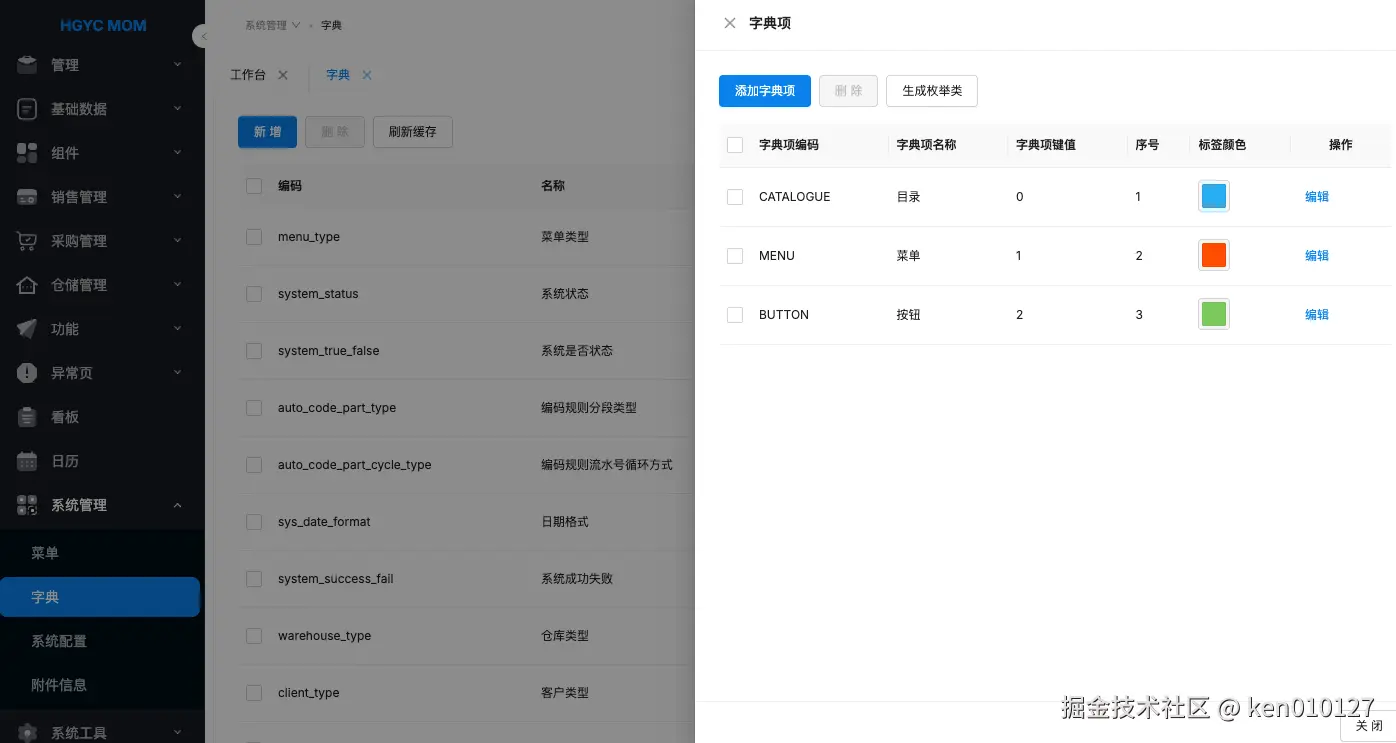Open the 附件信息 submenu item
Image resolution: width=1396 pixels, height=743 pixels.
point(100,685)
